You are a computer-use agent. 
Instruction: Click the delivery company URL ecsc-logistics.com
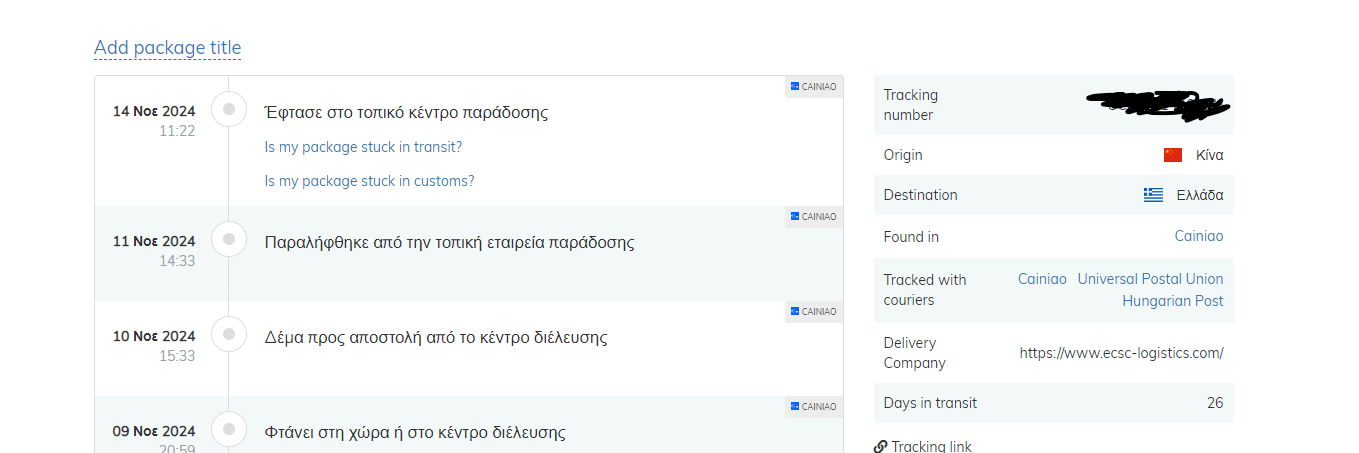[x=1122, y=353]
